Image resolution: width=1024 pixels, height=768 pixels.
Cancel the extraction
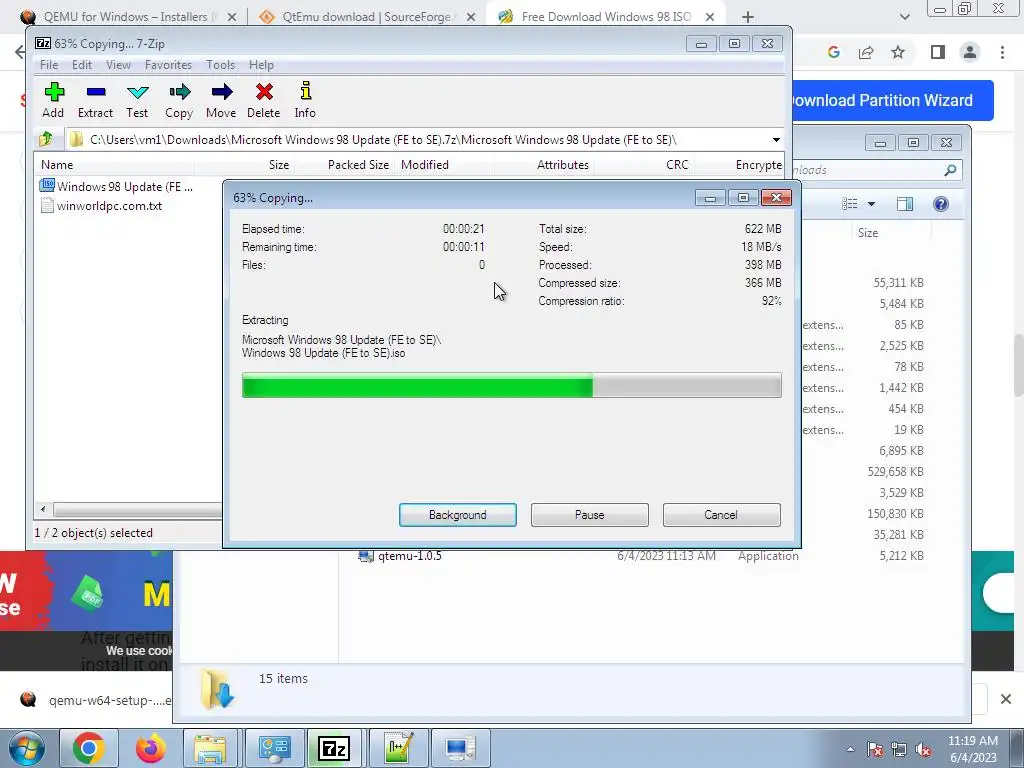click(721, 515)
